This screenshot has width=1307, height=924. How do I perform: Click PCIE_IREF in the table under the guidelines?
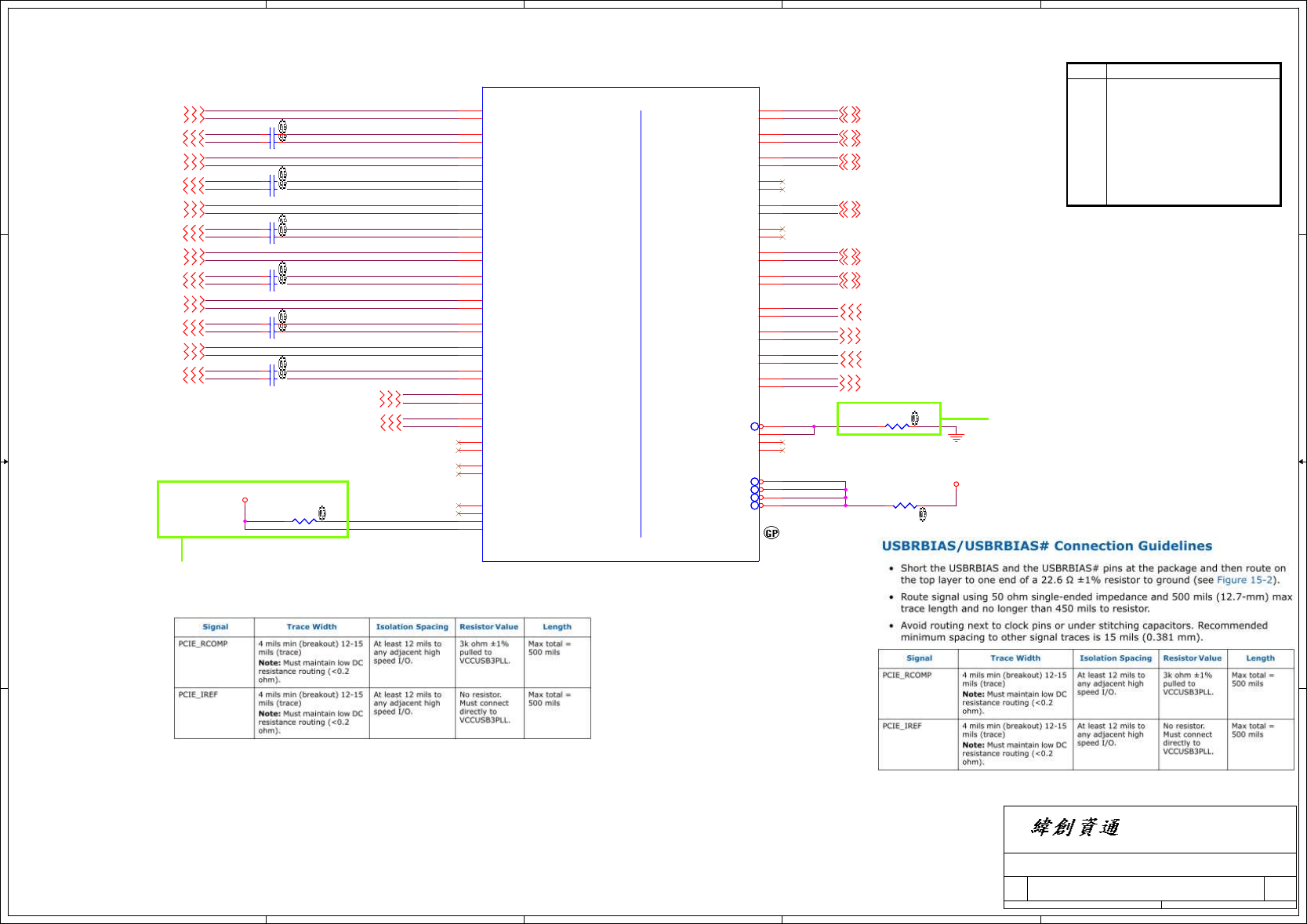[x=902, y=726]
